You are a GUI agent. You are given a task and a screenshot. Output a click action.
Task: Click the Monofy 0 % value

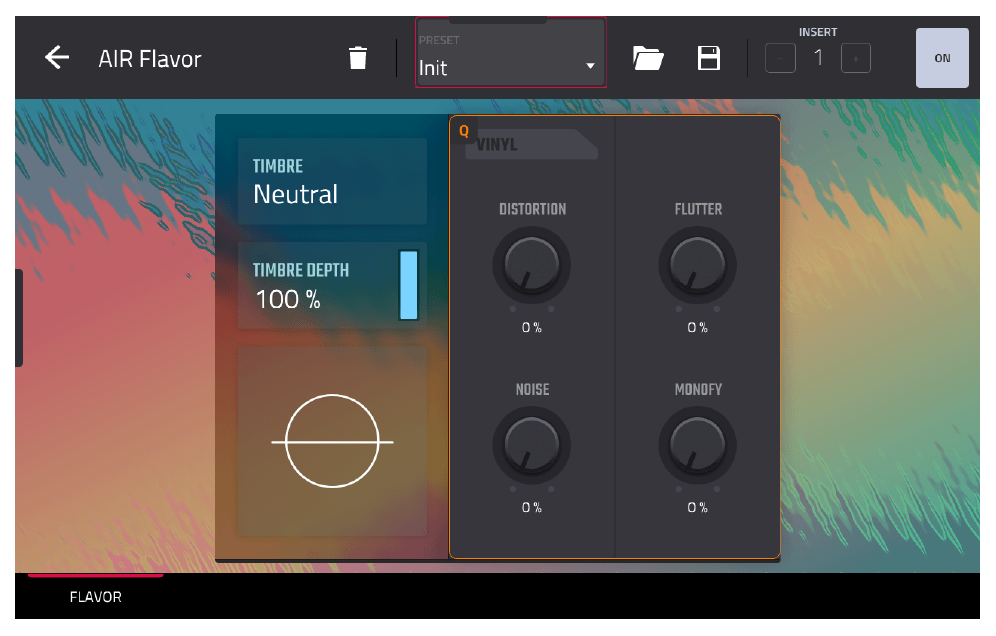tap(697, 507)
